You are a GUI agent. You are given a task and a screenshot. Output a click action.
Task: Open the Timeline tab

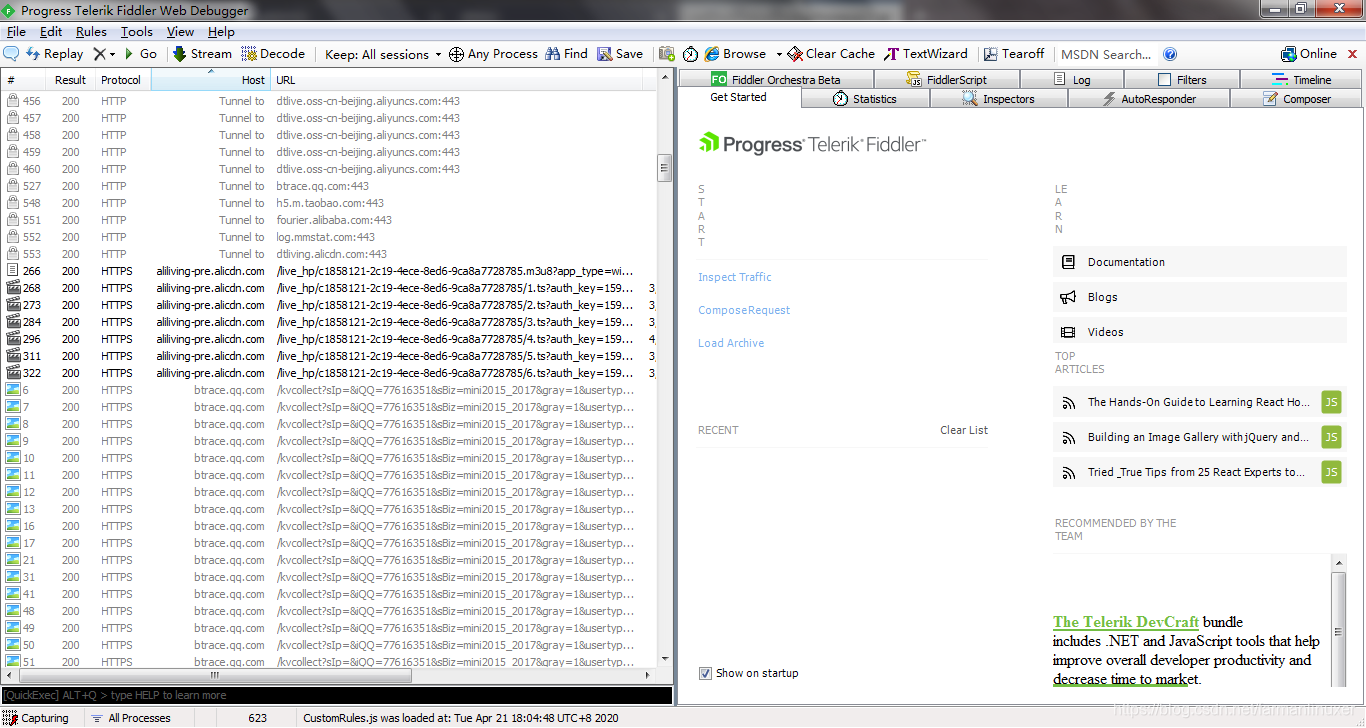[x=1302, y=80]
